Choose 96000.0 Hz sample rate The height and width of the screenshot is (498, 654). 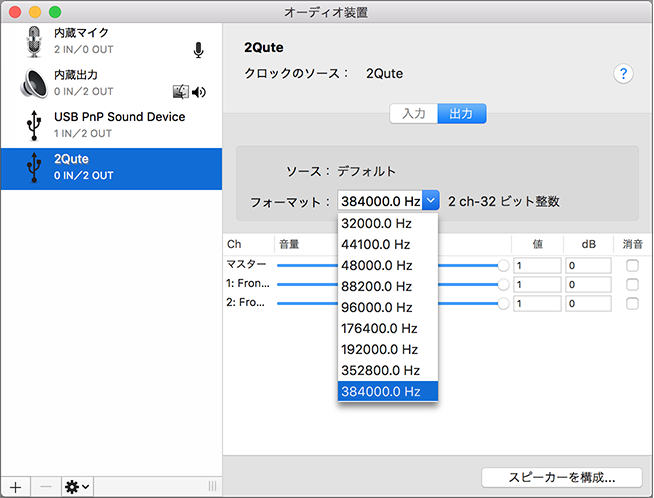(x=388, y=307)
